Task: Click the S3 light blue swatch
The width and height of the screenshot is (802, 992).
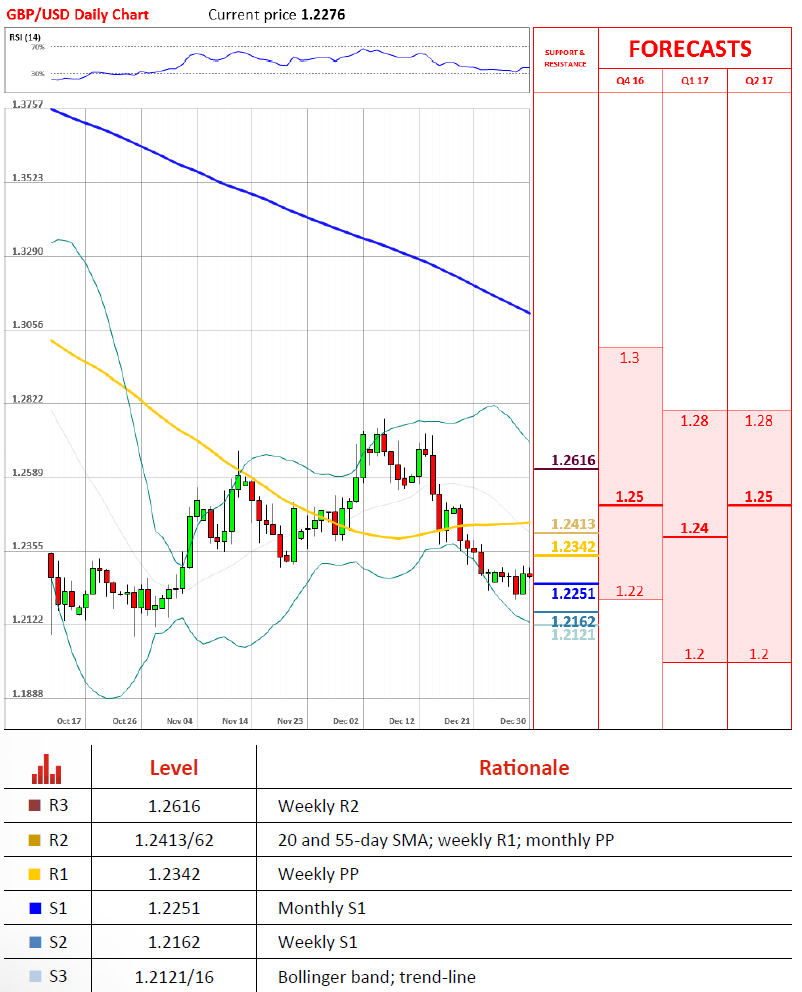Action: tap(35, 977)
